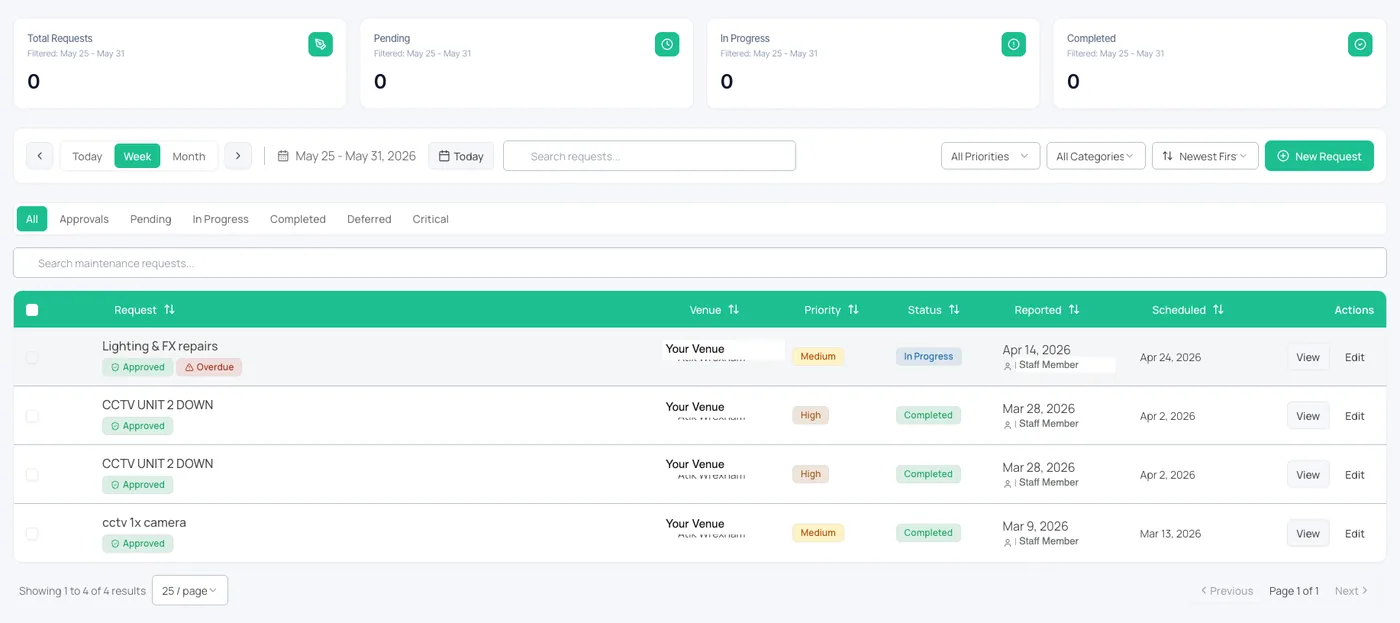1400x623 pixels.
Task: Focus the Search requests field
Action: click(x=650, y=156)
